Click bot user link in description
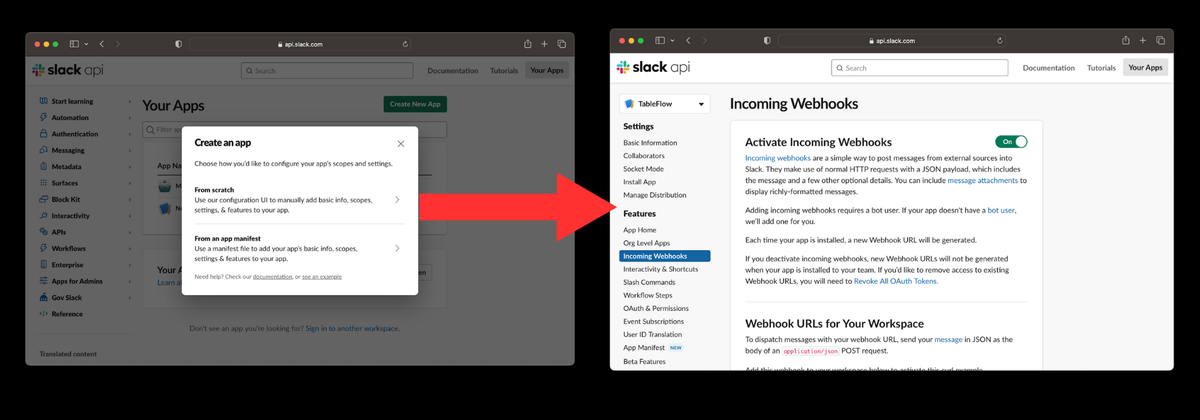Image resolution: width=1200 pixels, height=420 pixels. [x=1001, y=211]
